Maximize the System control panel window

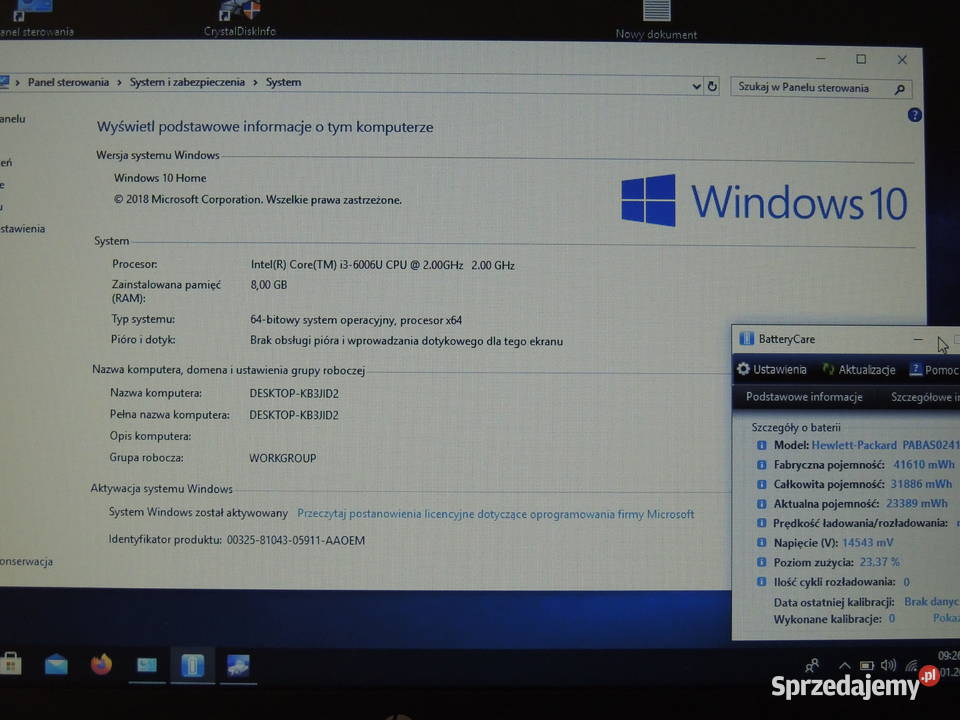861,59
